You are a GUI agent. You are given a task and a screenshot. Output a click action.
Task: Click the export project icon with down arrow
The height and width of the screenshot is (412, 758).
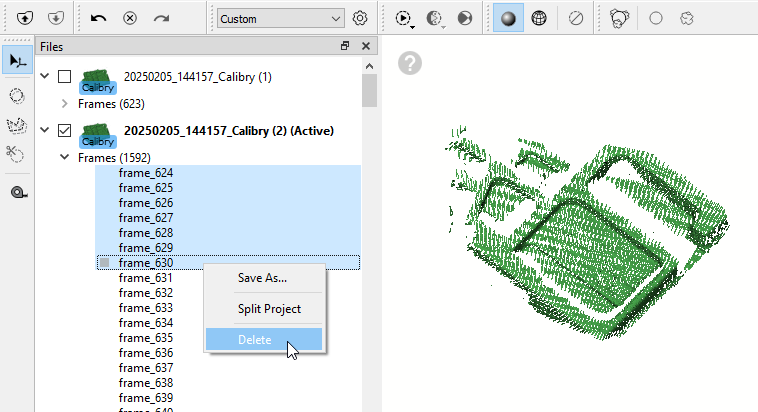coord(56,18)
